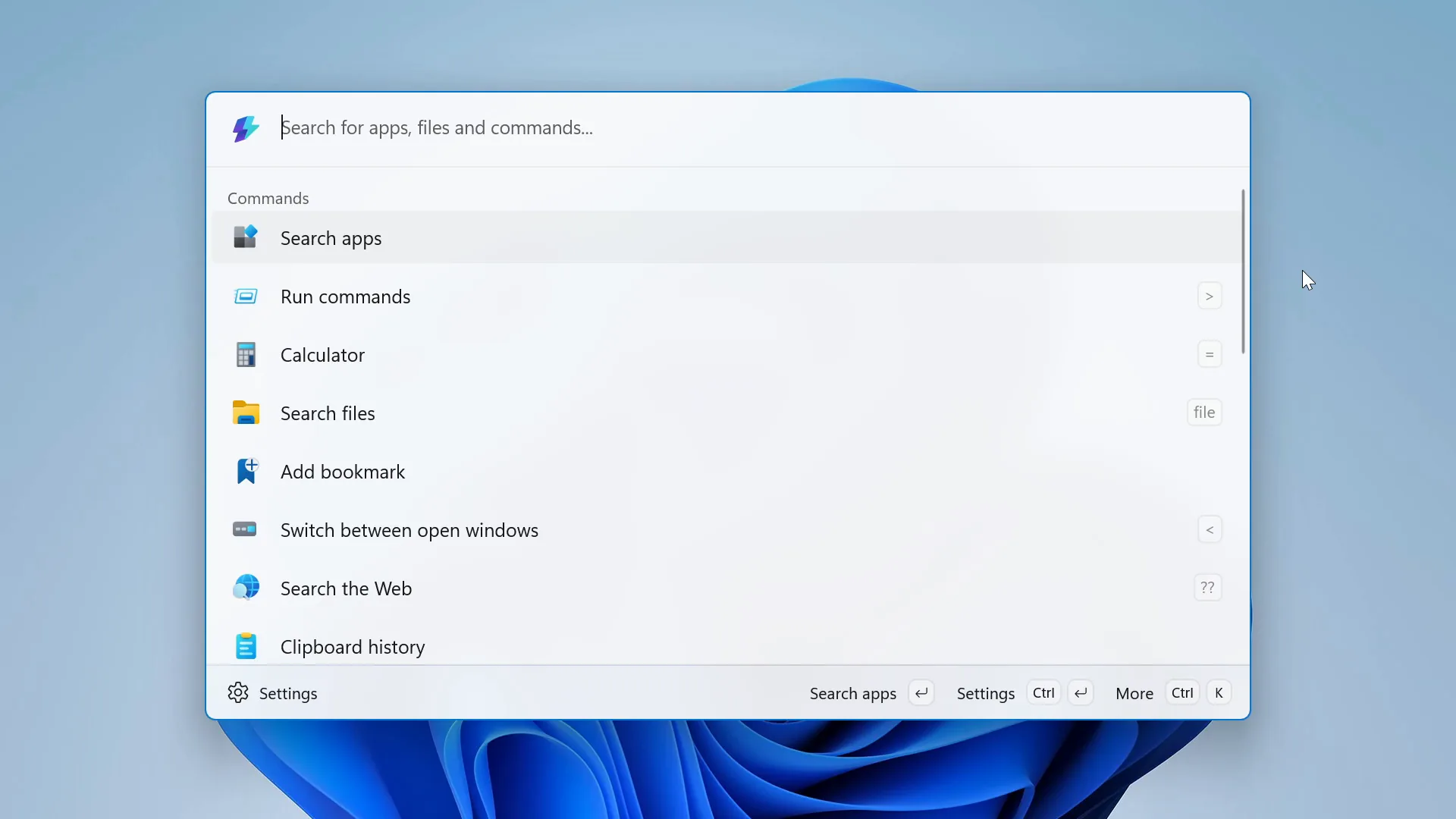The height and width of the screenshot is (819, 1456).
Task: Click the Settings Ctrl+Enter footer button
Action: [1025, 693]
